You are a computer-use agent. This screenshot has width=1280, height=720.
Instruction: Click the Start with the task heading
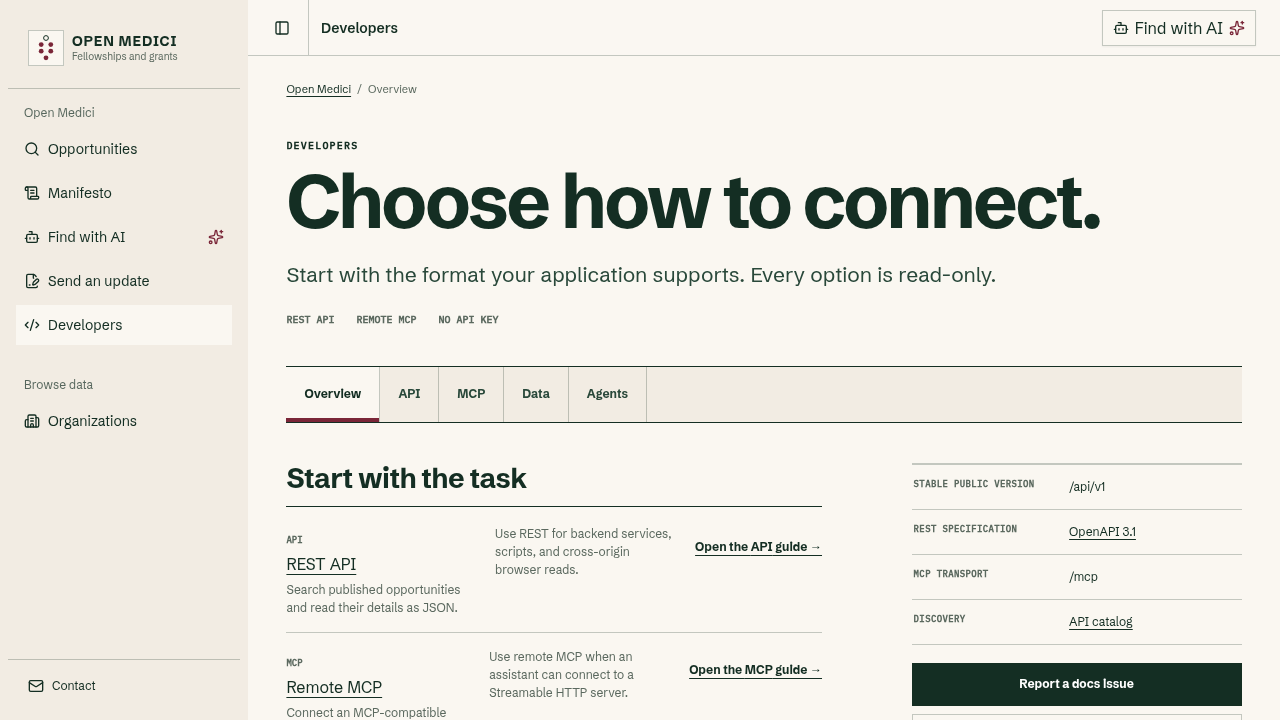(x=406, y=478)
